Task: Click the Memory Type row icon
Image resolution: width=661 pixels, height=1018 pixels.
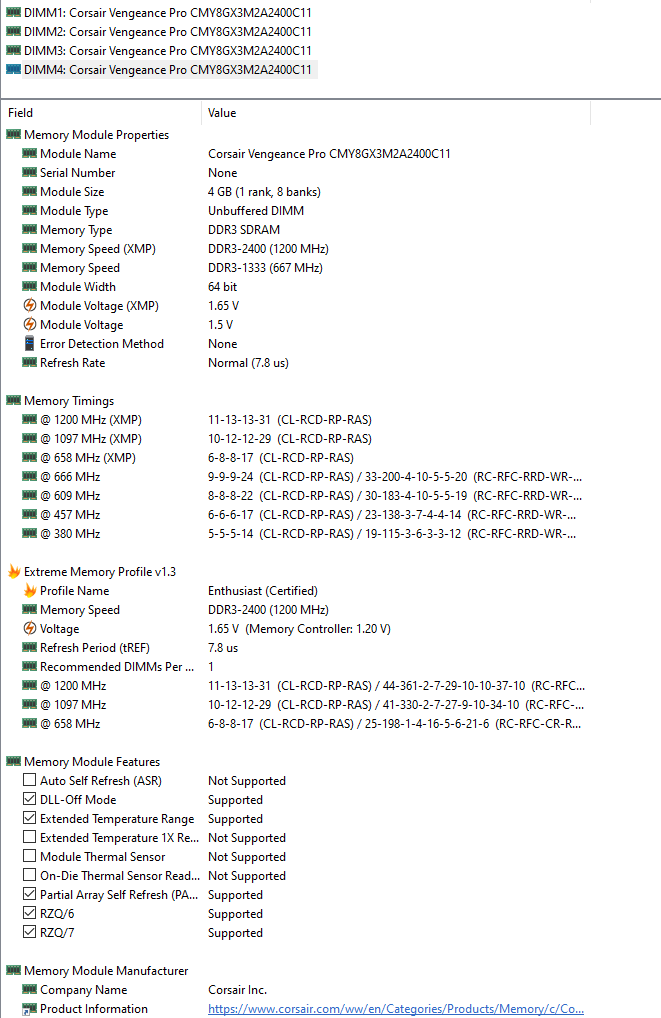Action: (x=29, y=229)
